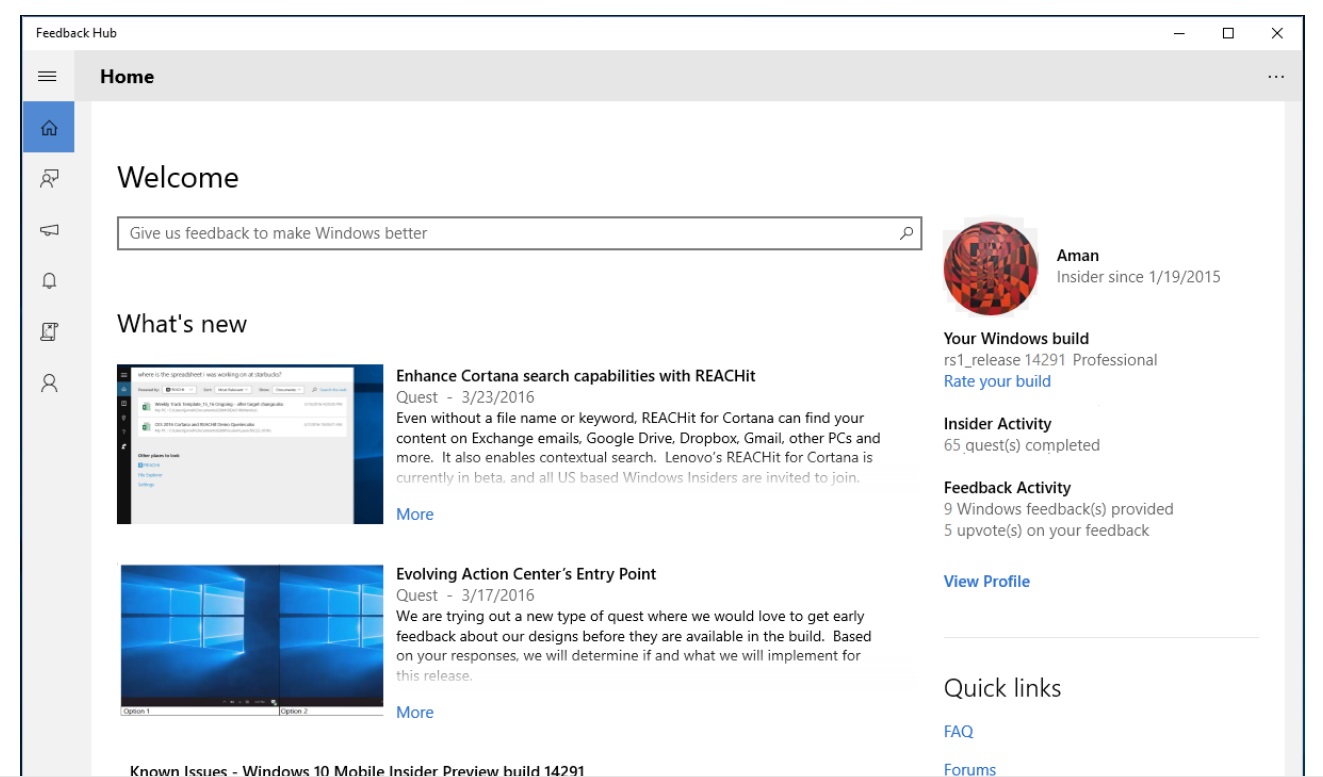Click 'rs1_release 14291 Professional' build text
Image resolution: width=1323 pixels, height=777 pixels.
coord(1050,360)
